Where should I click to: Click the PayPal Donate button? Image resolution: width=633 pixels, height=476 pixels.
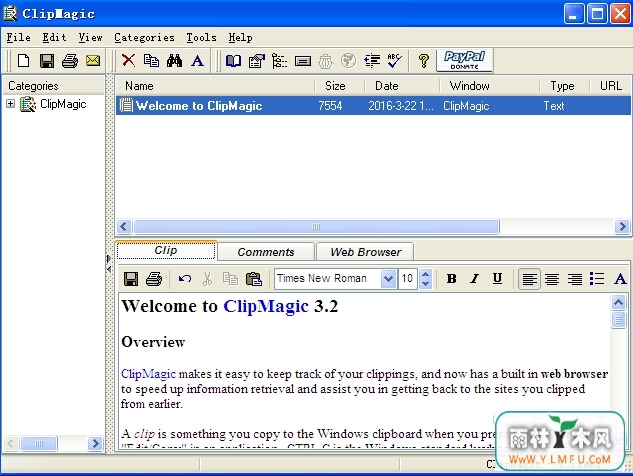click(x=464, y=61)
